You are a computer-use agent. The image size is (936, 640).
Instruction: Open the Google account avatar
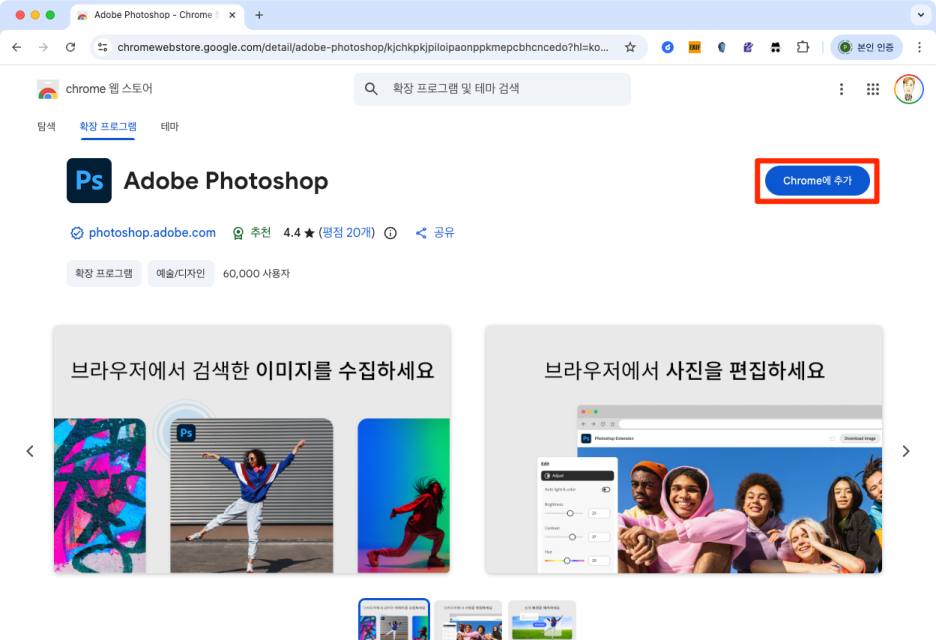tap(909, 89)
